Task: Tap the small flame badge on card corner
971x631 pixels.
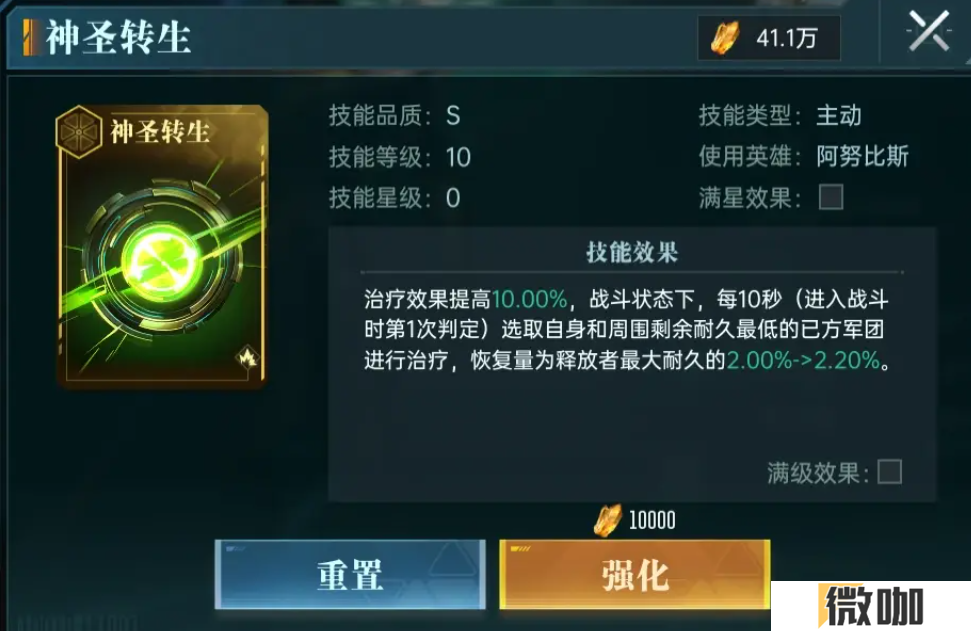Action: 248,356
